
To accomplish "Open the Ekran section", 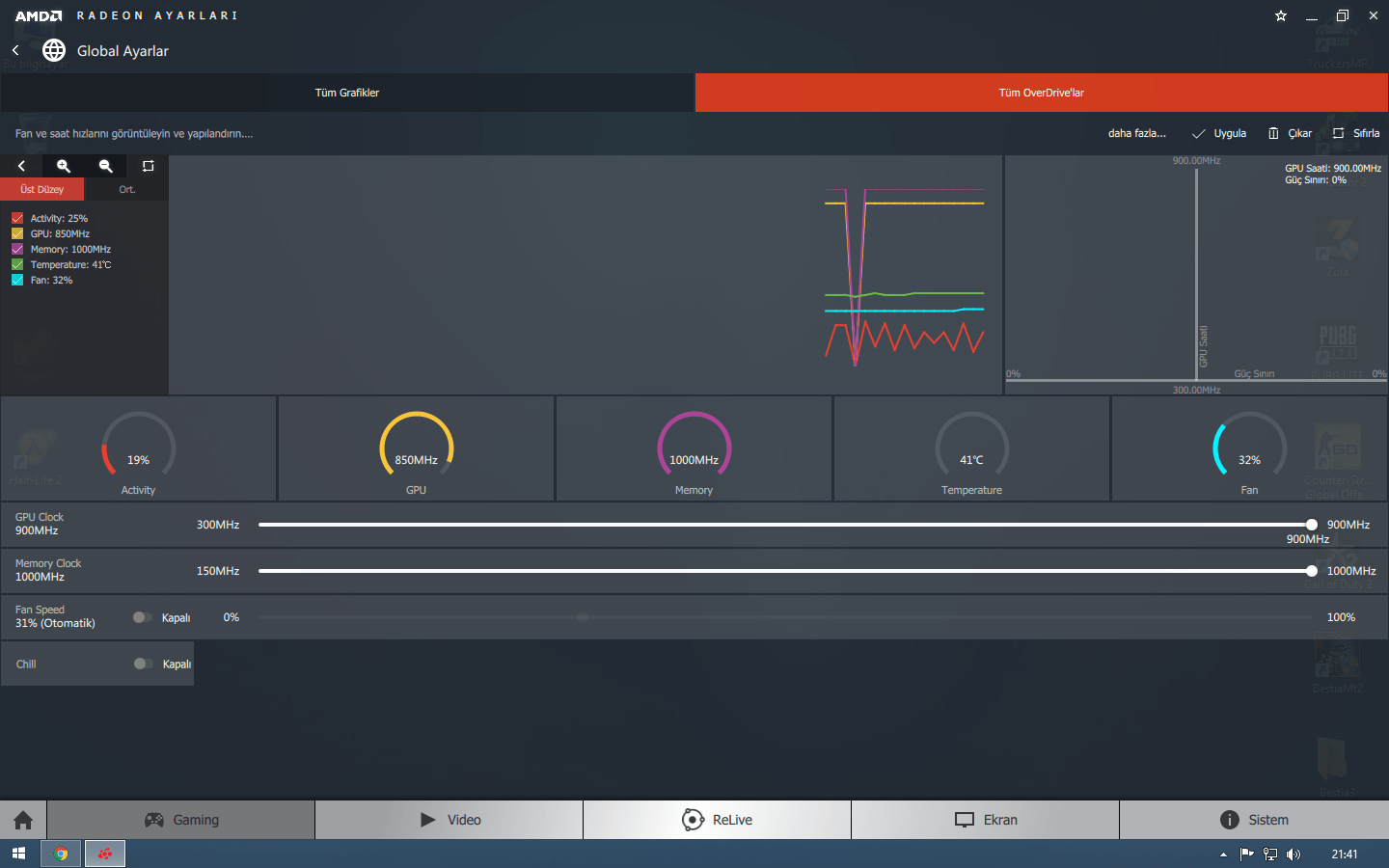I will pos(986,820).
